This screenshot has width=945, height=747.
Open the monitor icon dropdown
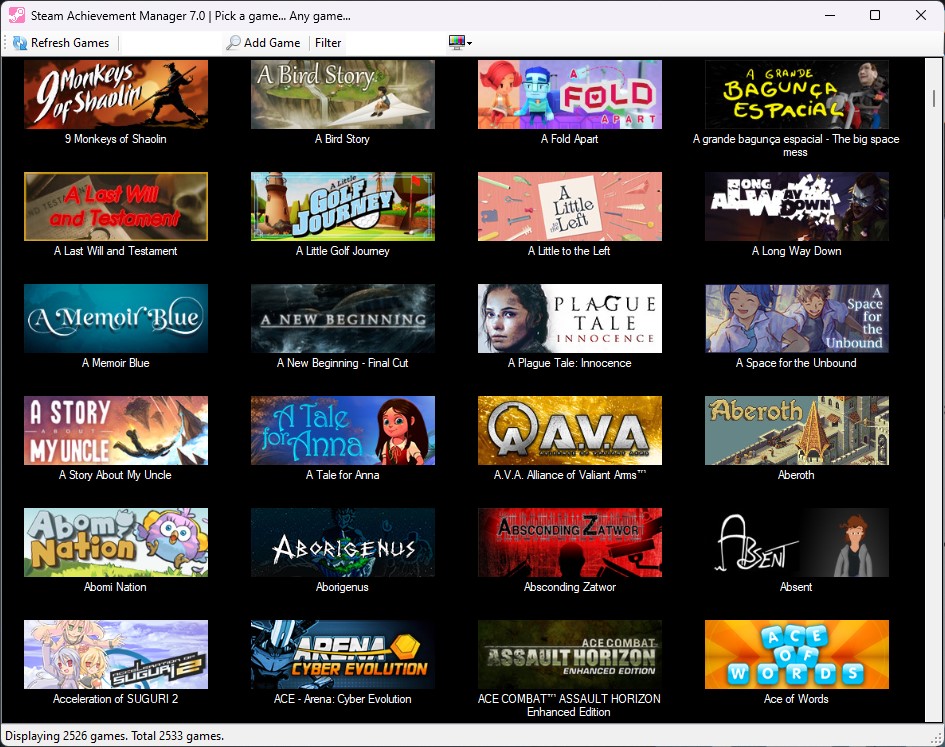click(460, 43)
